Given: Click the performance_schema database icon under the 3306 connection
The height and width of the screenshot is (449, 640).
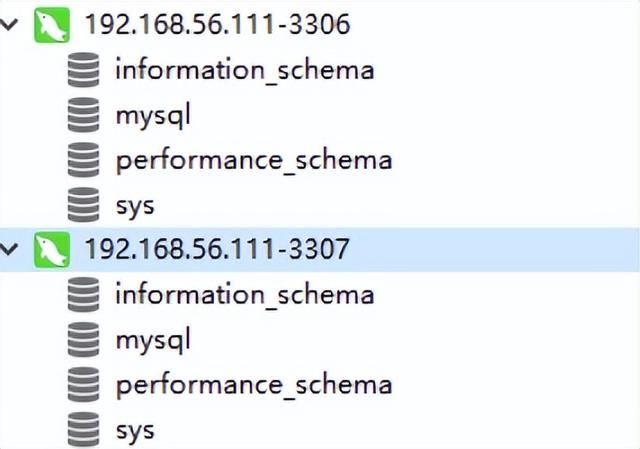Looking at the screenshot, I should [84, 160].
